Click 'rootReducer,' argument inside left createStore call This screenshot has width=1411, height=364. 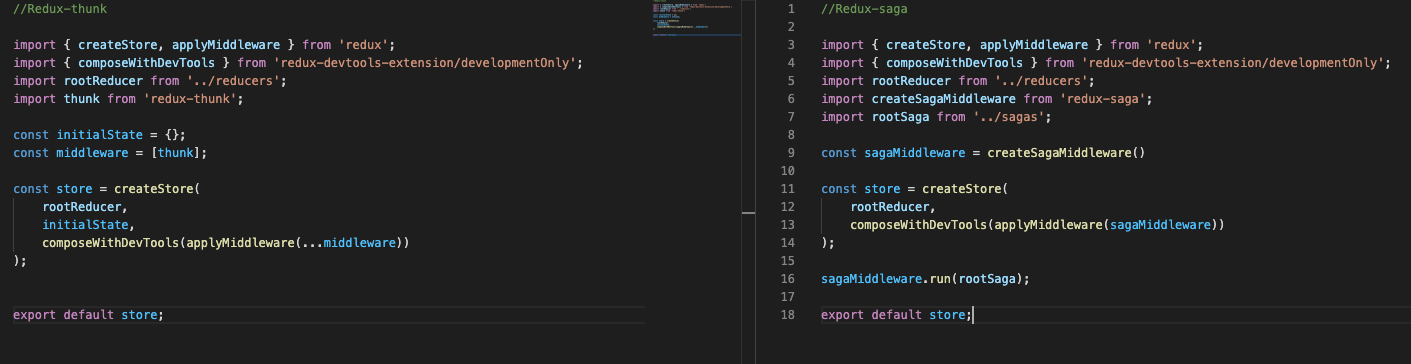pyautogui.click(x=85, y=207)
